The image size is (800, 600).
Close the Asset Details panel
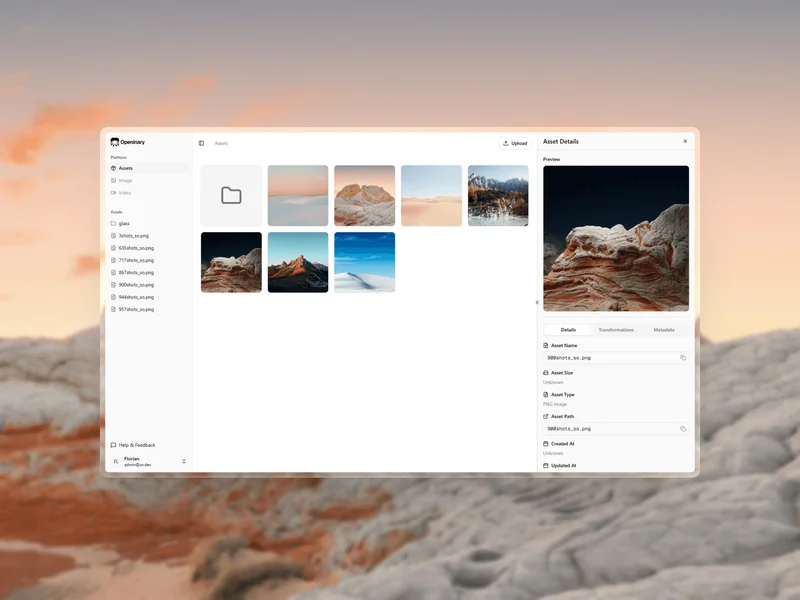click(685, 142)
